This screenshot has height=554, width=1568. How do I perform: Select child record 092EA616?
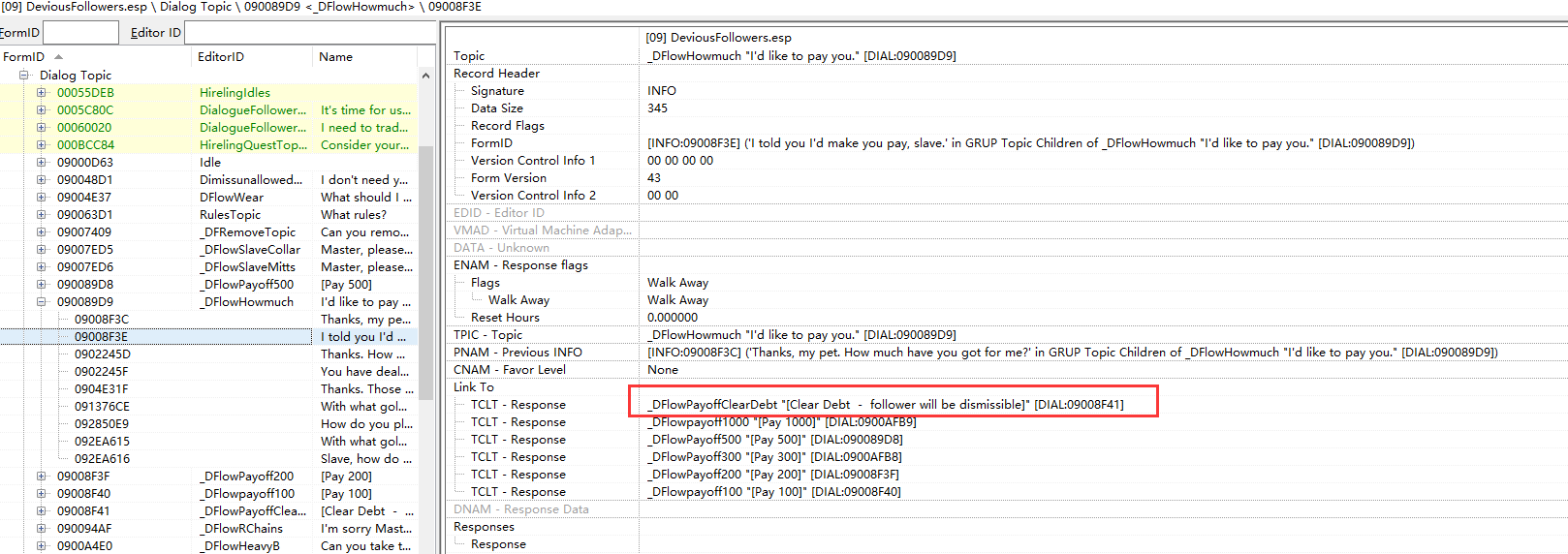(102, 458)
